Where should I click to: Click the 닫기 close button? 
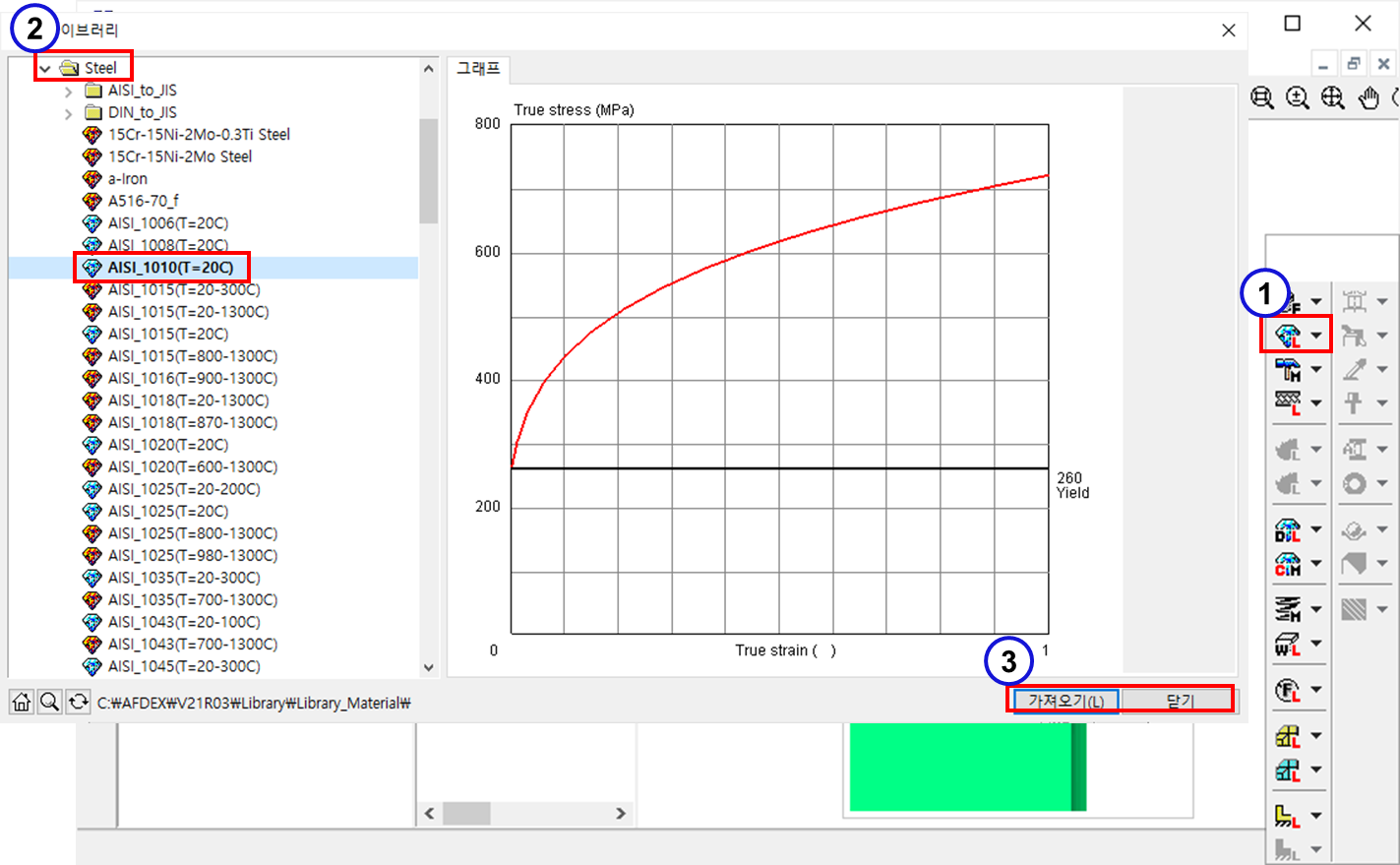(1179, 701)
